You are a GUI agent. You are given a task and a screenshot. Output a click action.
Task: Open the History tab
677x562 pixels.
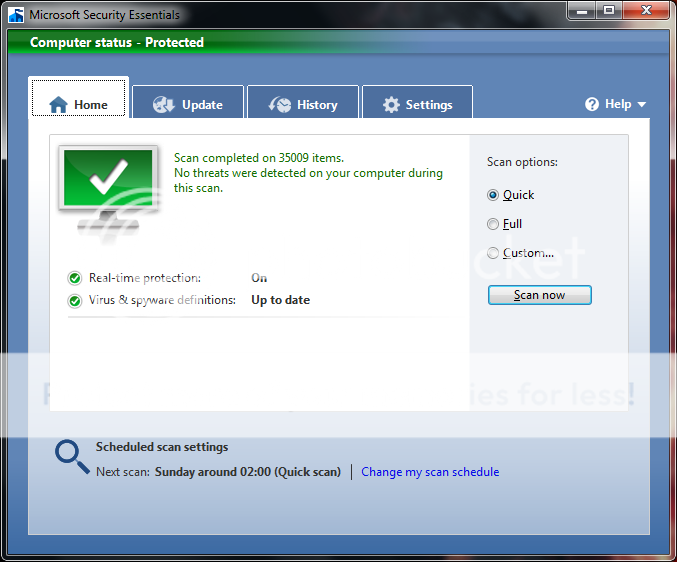pyautogui.click(x=303, y=102)
